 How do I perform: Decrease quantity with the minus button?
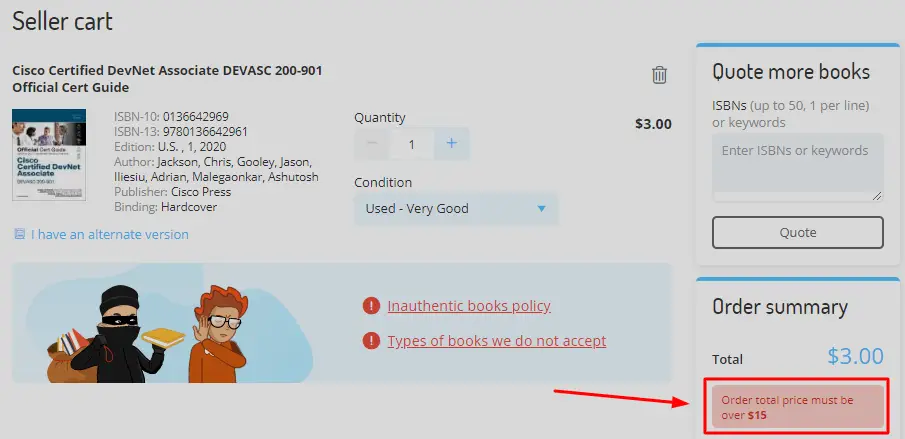372,143
